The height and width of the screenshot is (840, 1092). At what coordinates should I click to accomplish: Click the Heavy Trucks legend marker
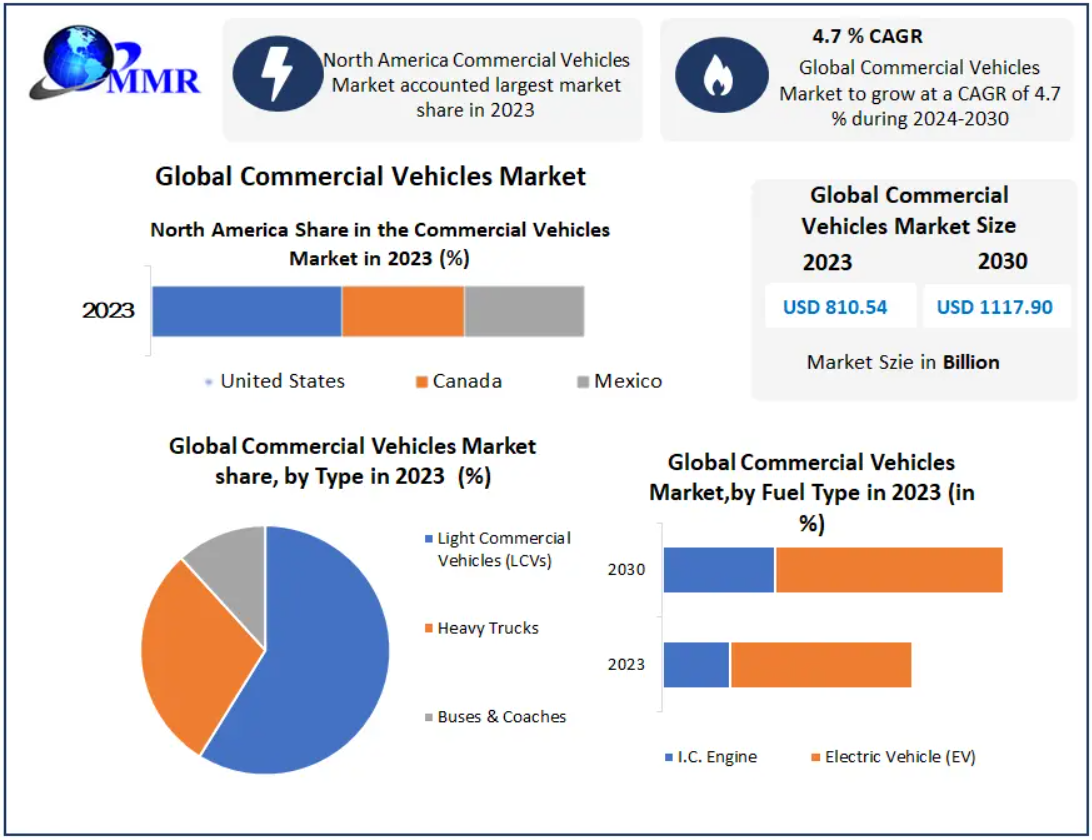coord(429,629)
